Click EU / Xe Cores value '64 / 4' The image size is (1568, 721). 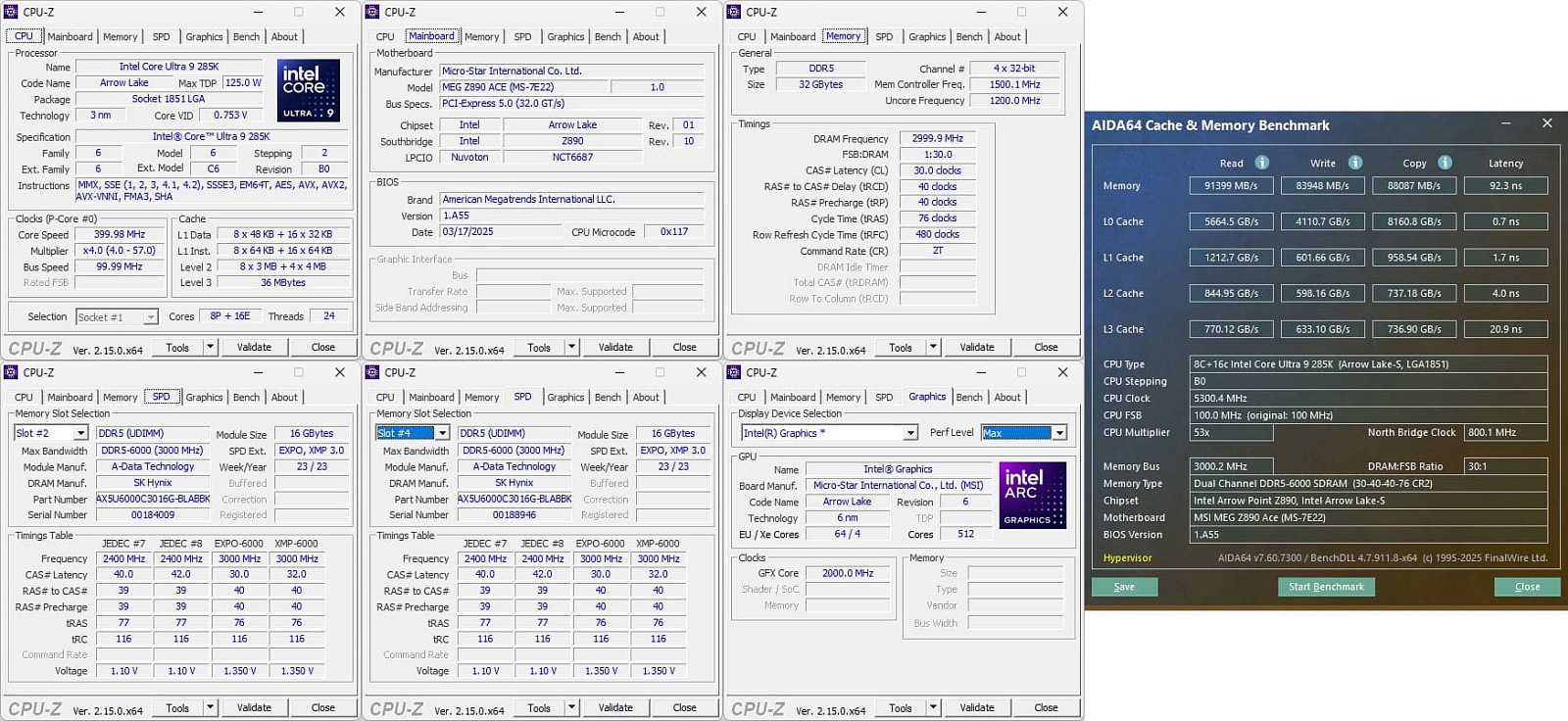(x=848, y=534)
